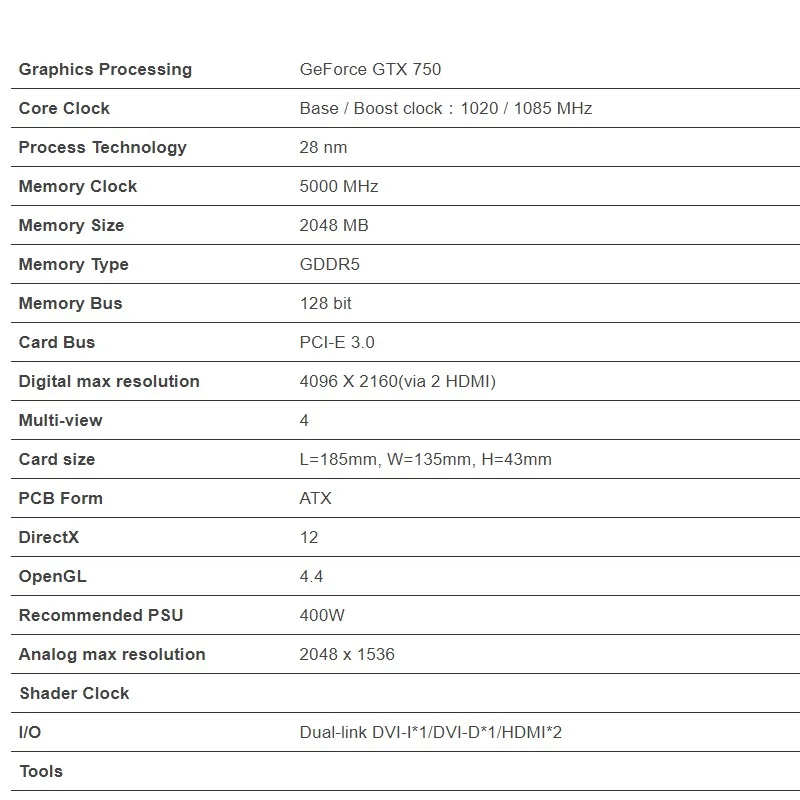
Task: Select the 128 bit memory bus value
Action: tap(326, 303)
